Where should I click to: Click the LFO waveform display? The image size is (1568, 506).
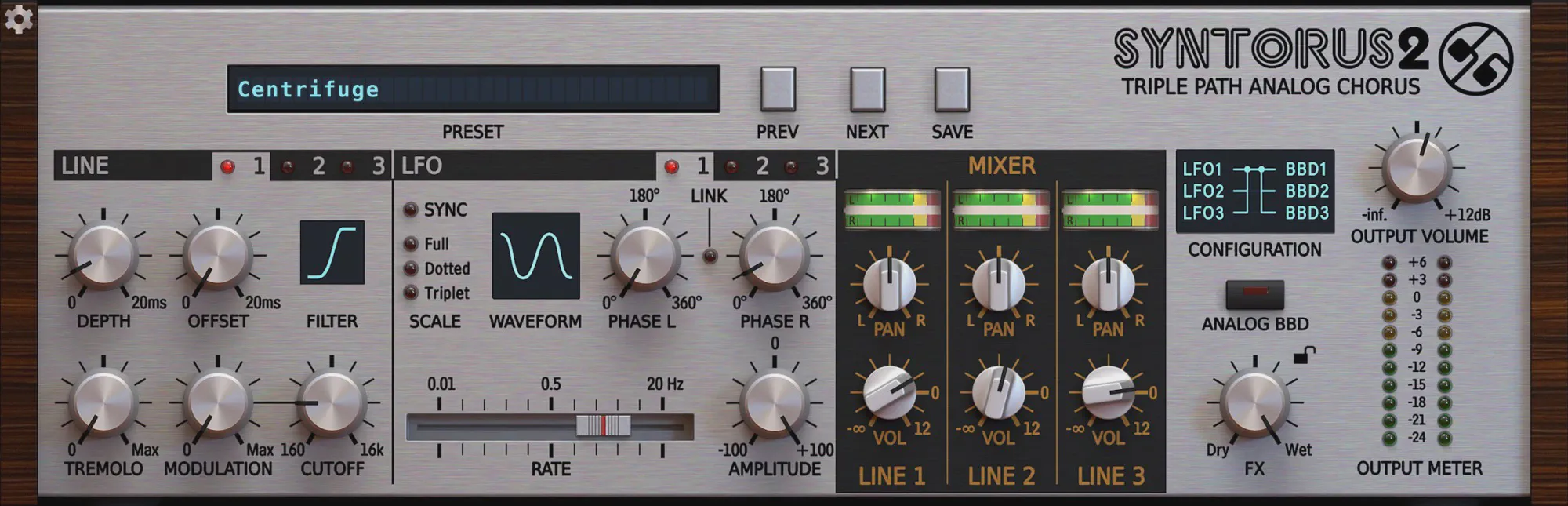pyautogui.click(x=535, y=256)
